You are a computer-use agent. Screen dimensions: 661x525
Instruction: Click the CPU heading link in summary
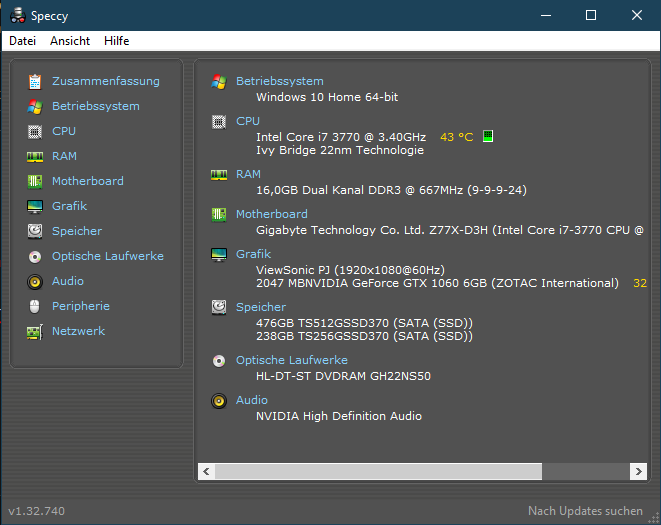coord(247,121)
